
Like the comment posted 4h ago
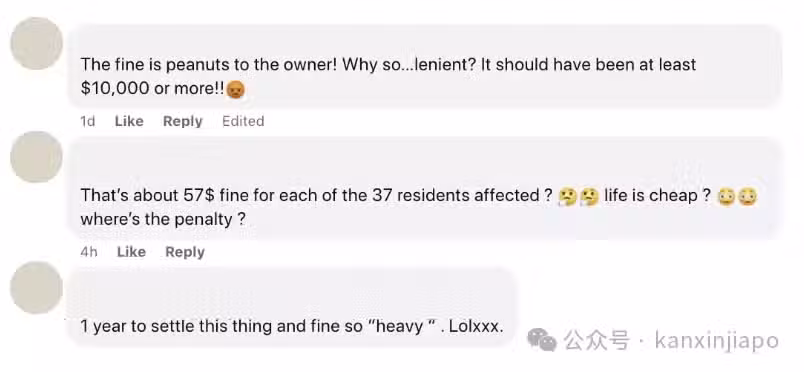(x=131, y=252)
